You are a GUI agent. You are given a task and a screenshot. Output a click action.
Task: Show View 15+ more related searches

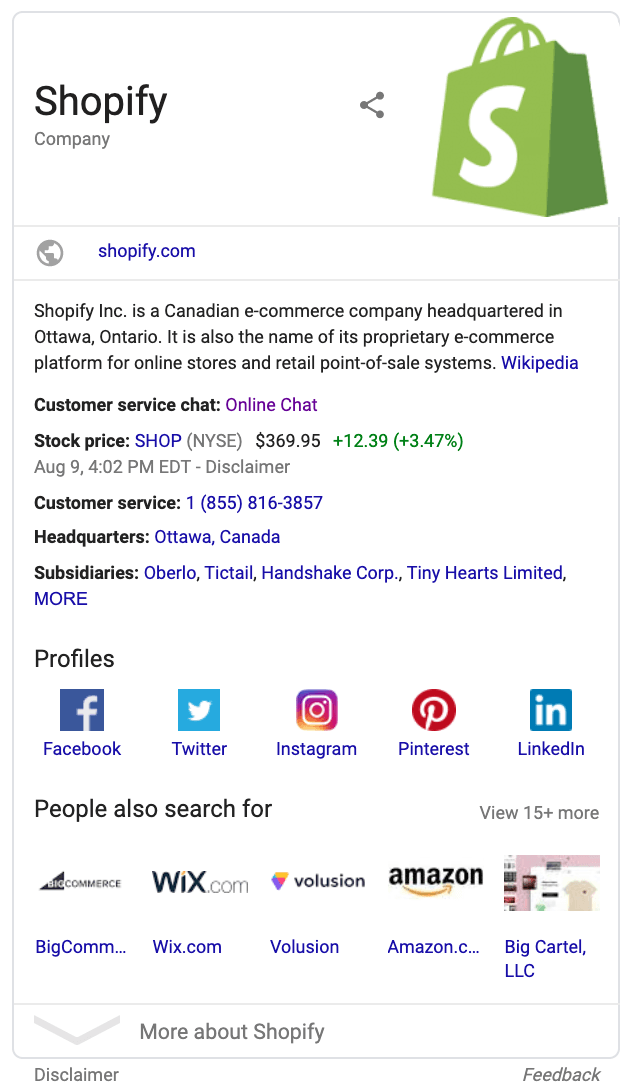pos(539,813)
